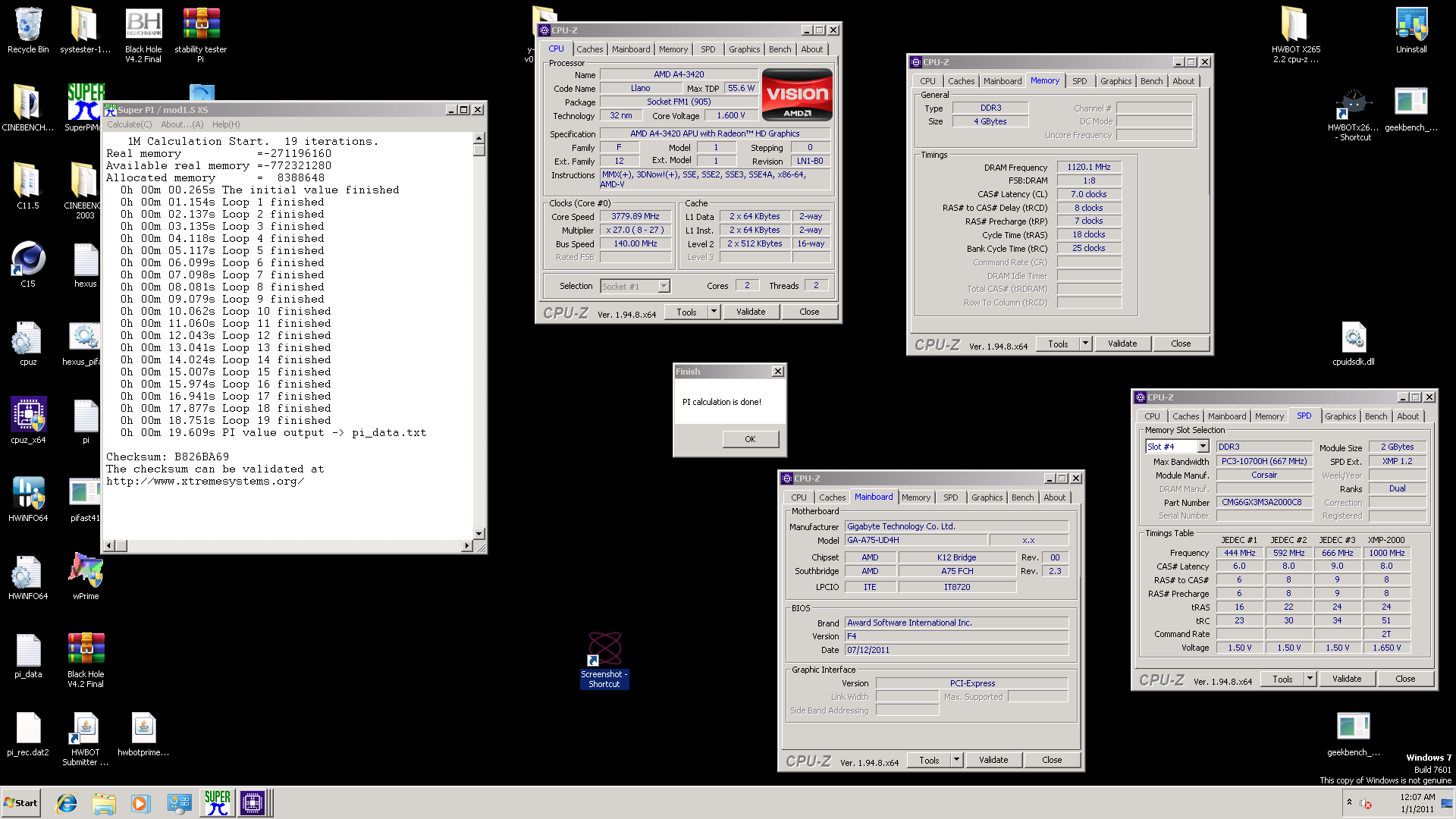Image resolution: width=1456 pixels, height=819 pixels.
Task: Switch to SPD tab in CPU-Z CPU window
Action: pyautogui.click(x=708, y=49)
